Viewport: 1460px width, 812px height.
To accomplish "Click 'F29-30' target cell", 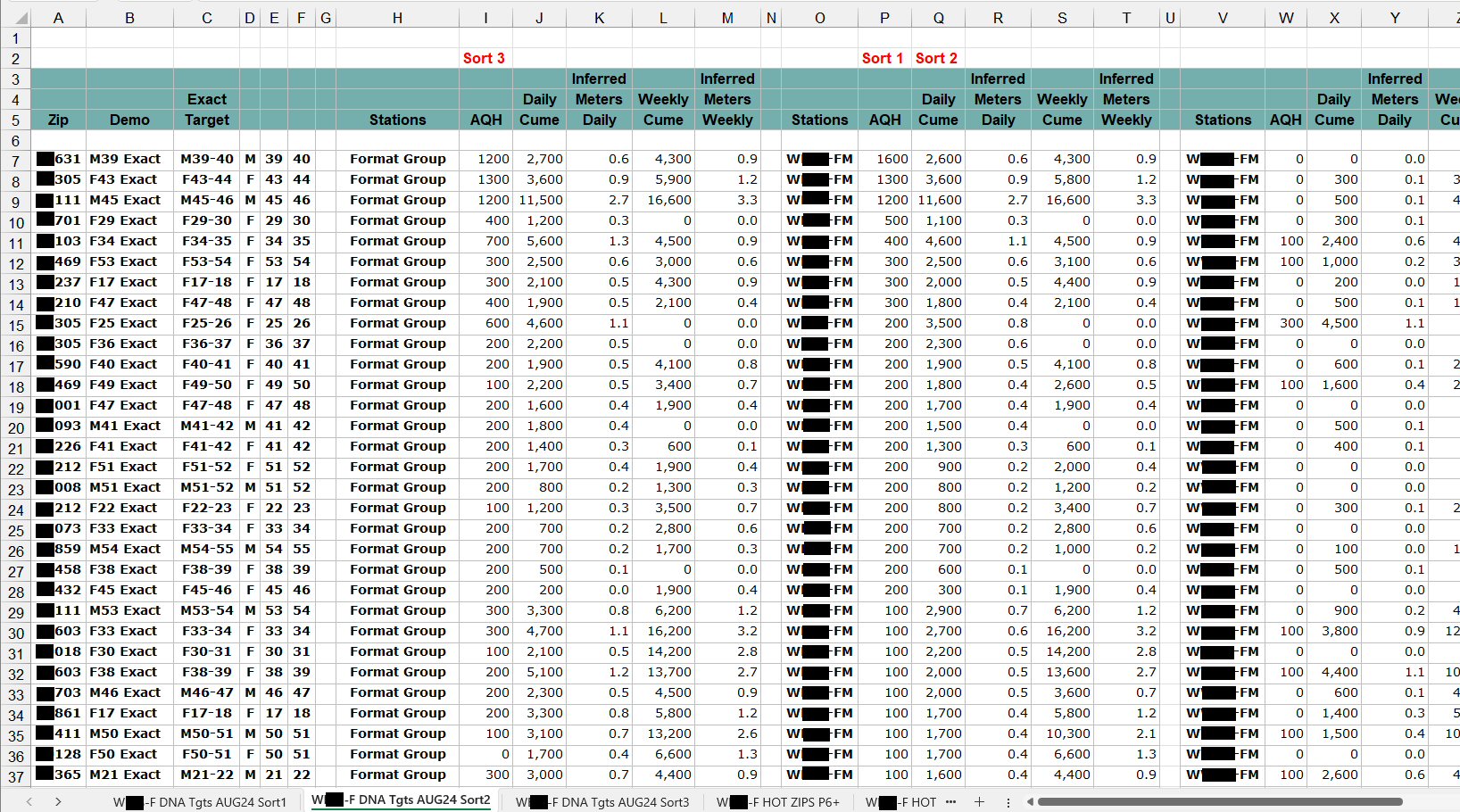I will (x=207, y=220).
